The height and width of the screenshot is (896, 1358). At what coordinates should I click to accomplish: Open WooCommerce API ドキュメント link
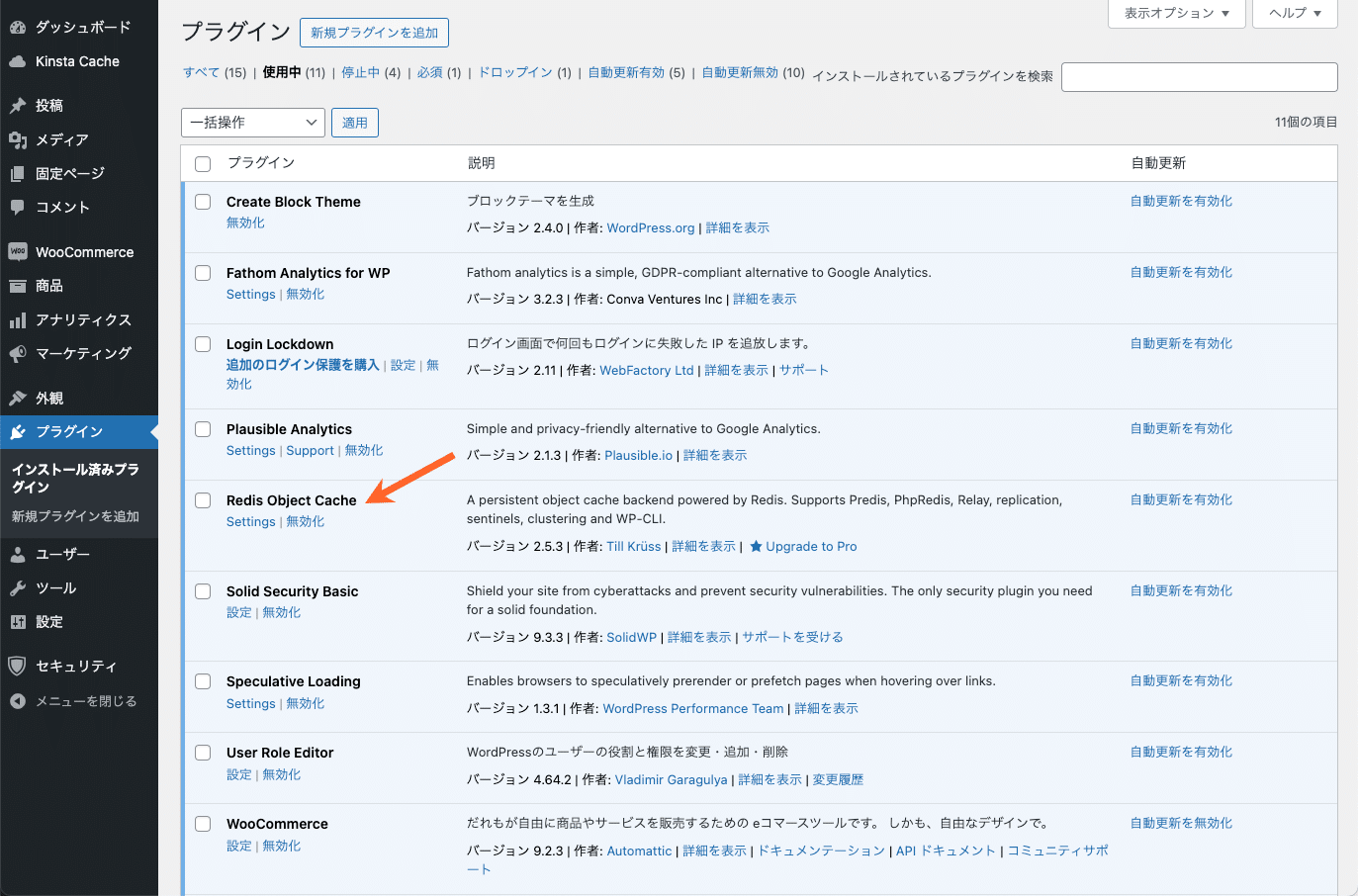tap(946, 851)
